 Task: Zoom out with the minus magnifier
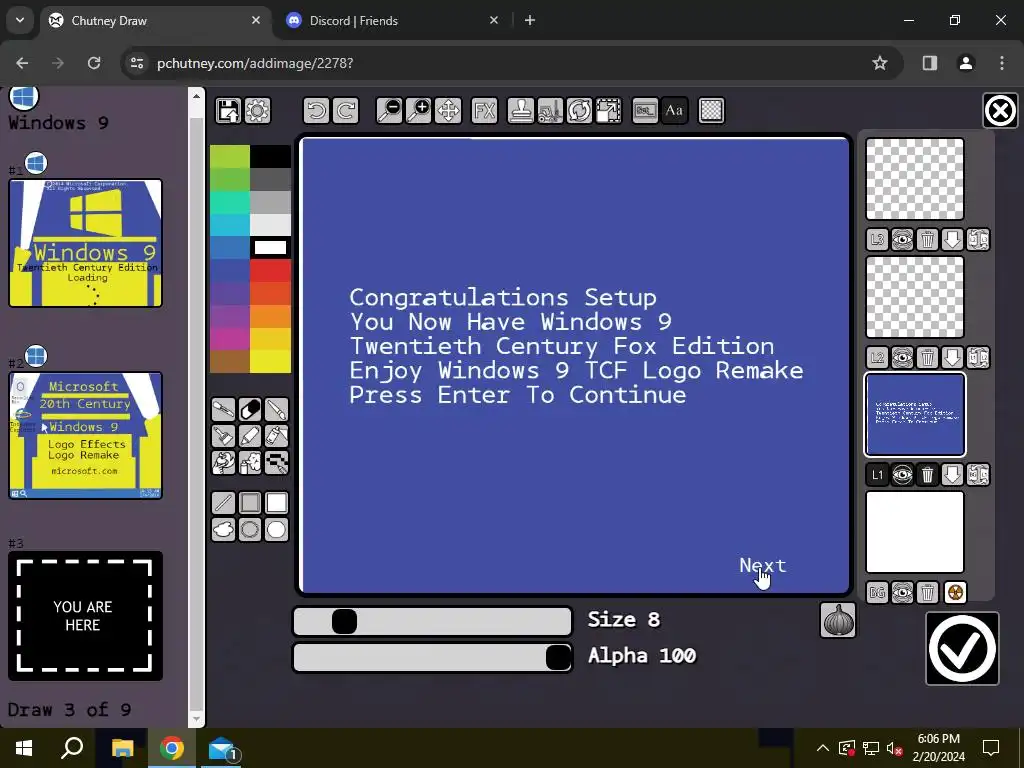(389, 110)
